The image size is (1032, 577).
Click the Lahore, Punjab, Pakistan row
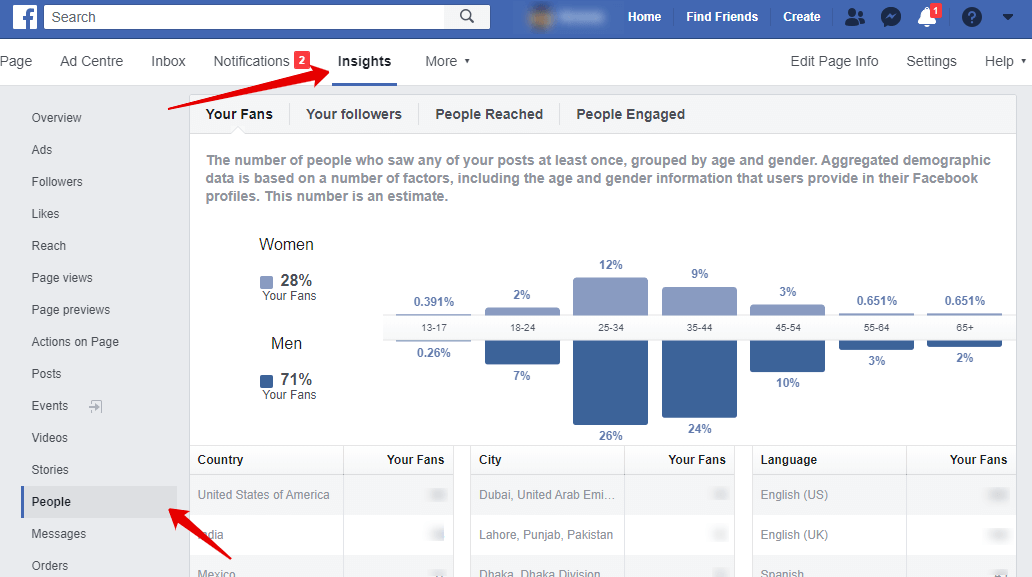(x=603, y=535)
